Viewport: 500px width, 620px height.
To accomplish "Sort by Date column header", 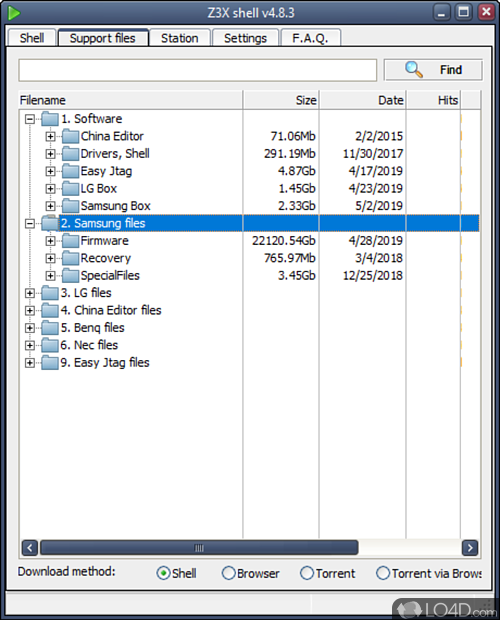I will (x=363, y=100).
